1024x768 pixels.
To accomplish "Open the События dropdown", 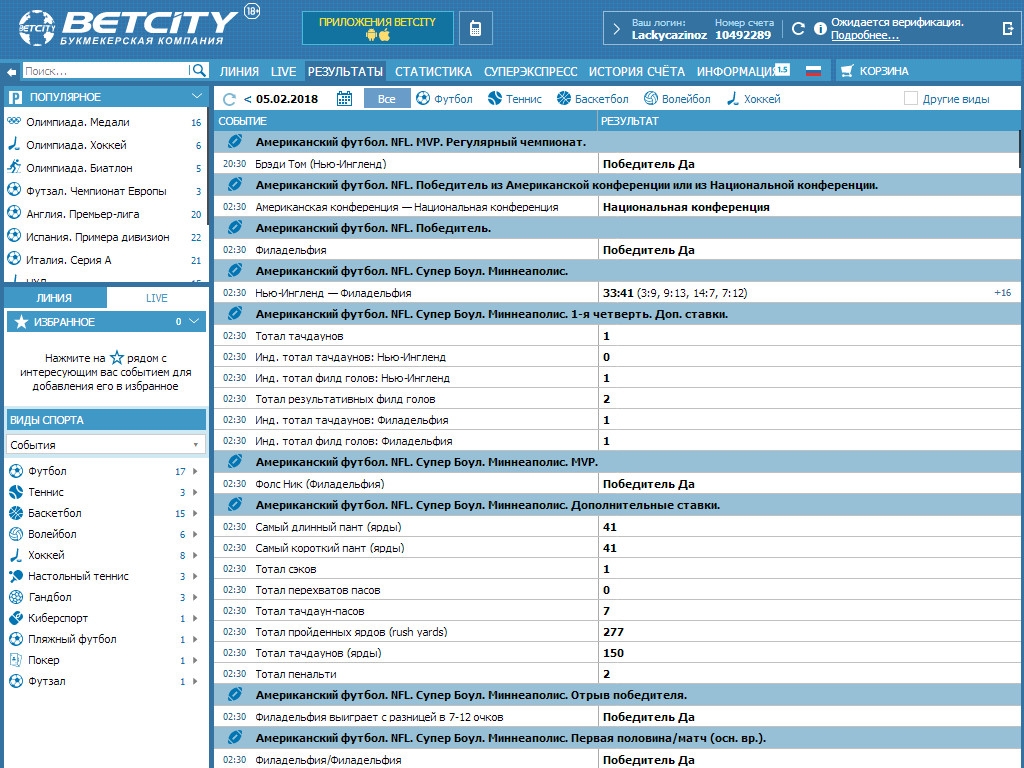I will [x=105, y=444].
